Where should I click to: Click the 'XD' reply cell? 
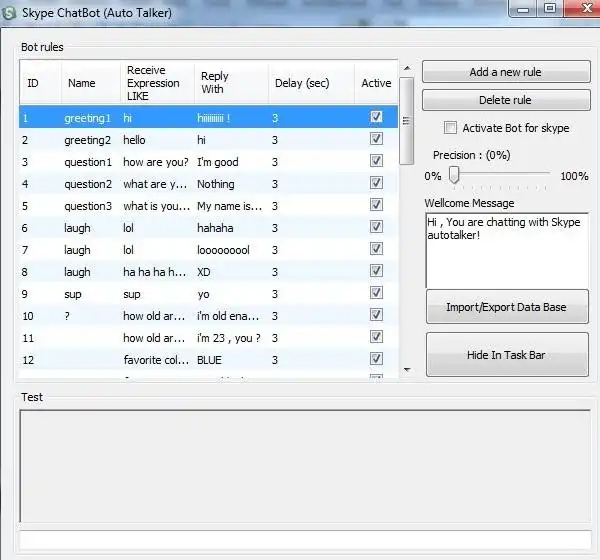[x=204, y=272]
